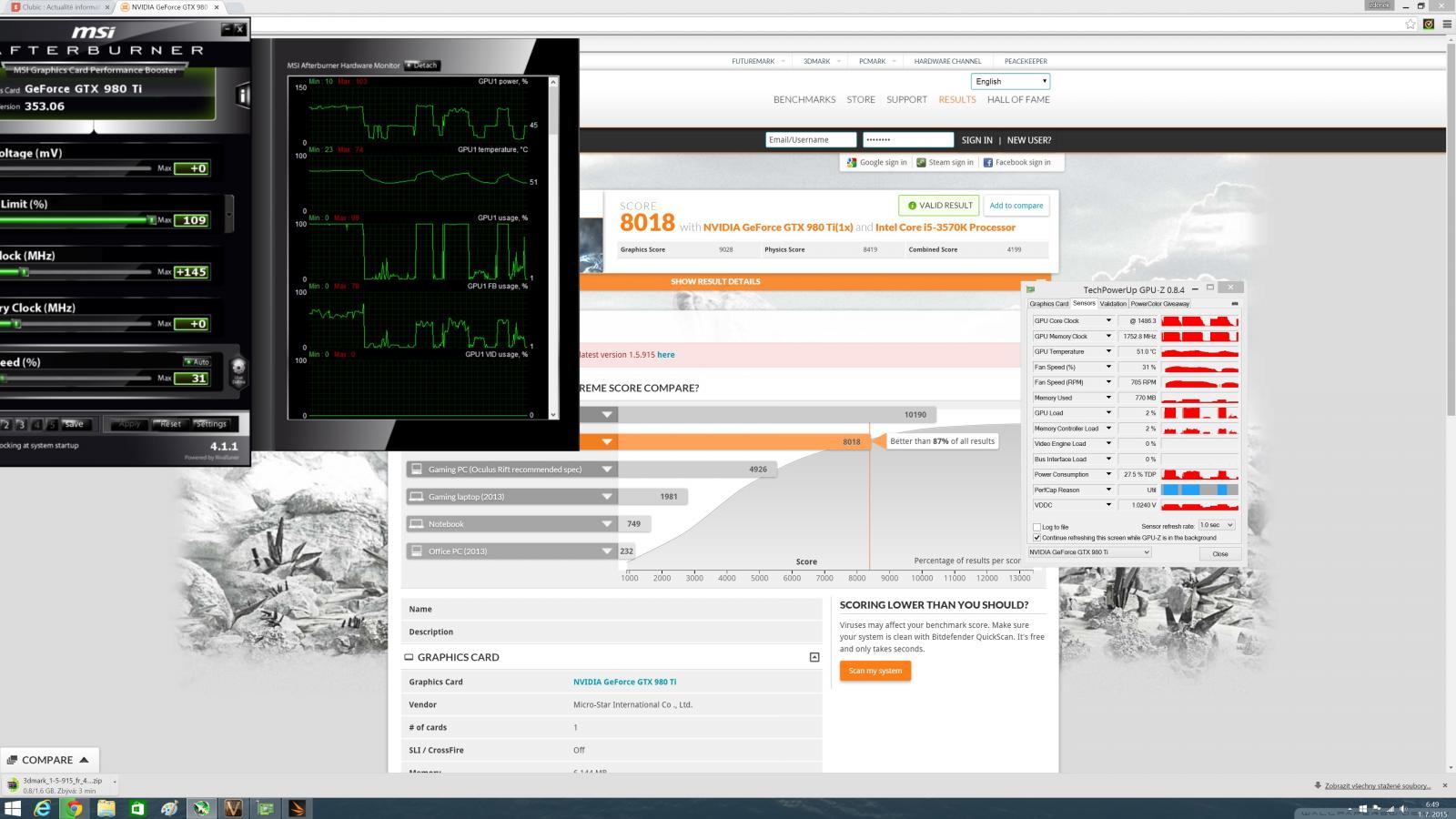Viewport: 1456px width, 819px height.
Task: Open the English language dropdown
Action: pos(1010,81)
